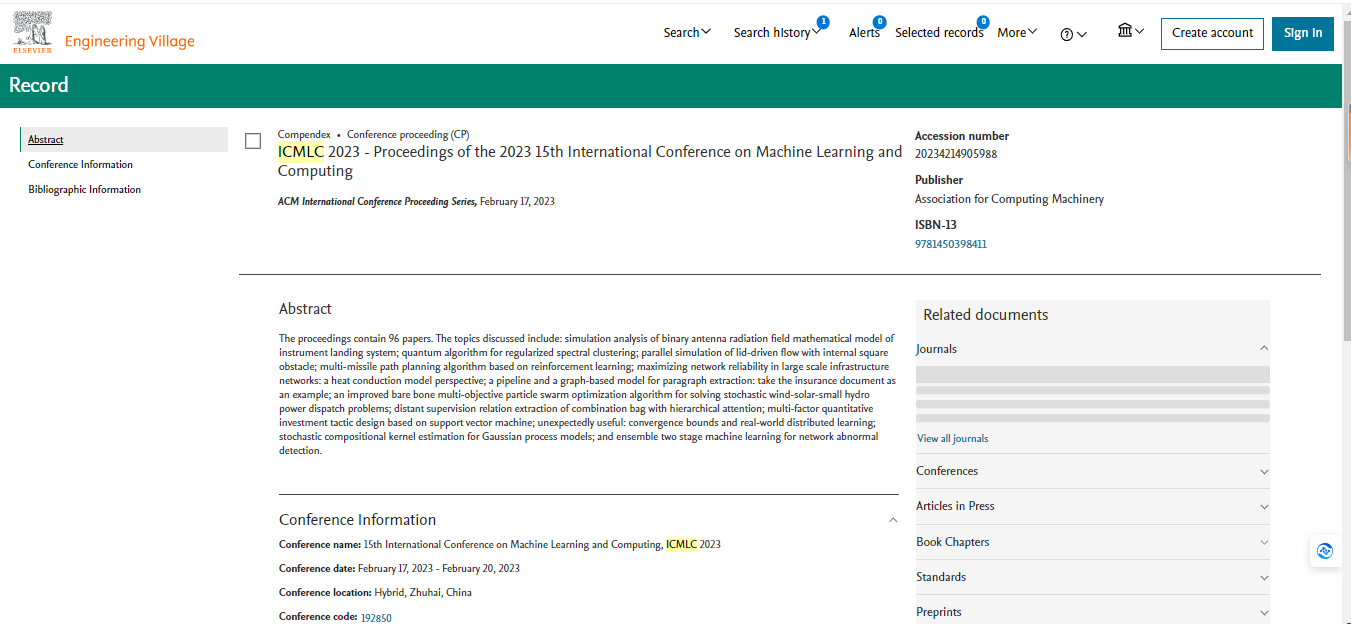Click the Create account button
Screen dimensions: 1351x624
[x=1212, y=33]
